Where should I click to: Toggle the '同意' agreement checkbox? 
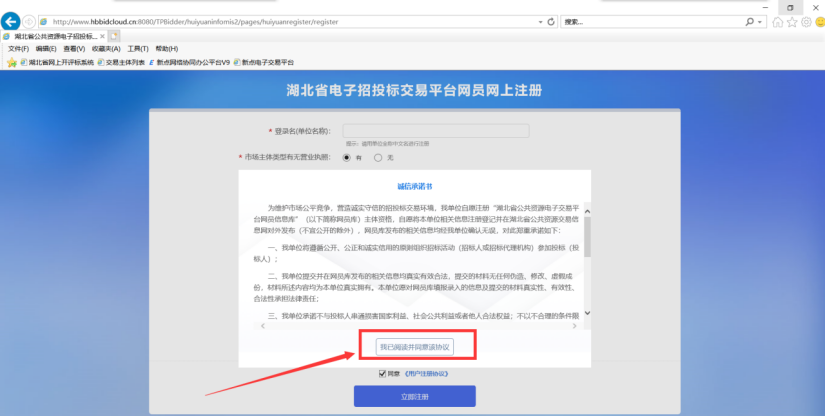[382, 374]
